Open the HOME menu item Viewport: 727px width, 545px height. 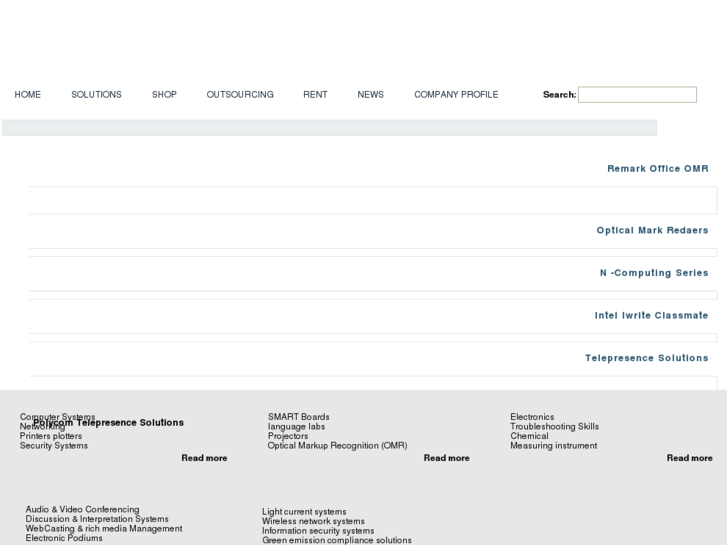pos(27,95)
